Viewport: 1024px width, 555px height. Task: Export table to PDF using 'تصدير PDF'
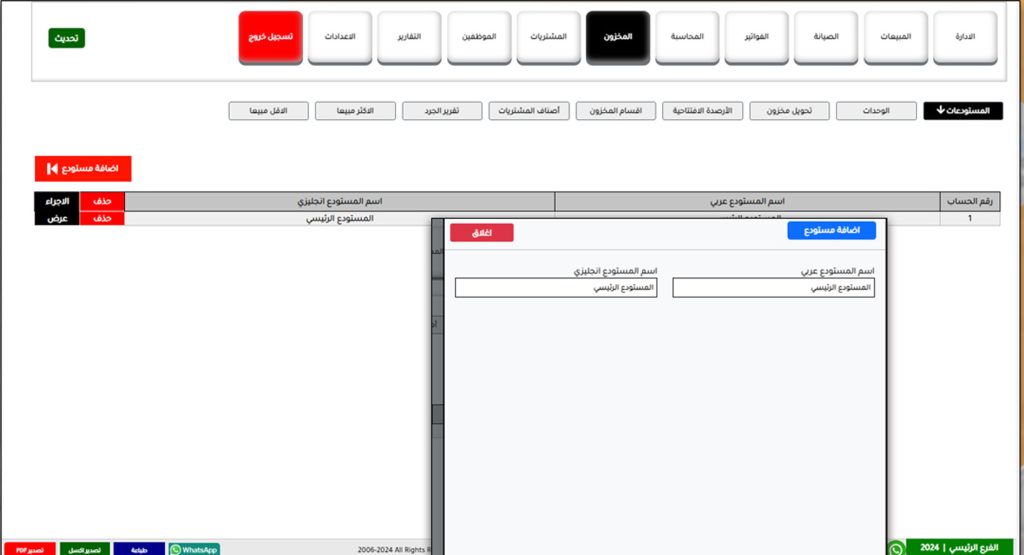point(28,549)
